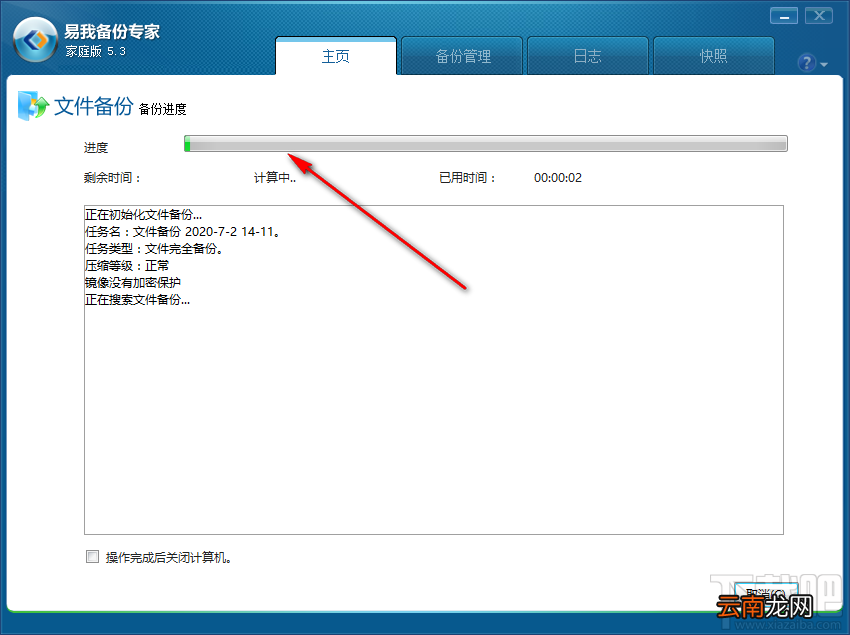The image size is (850, 635).
Task: Click the 备份进度 subtitle text
Action: pyautogui.click(x=163, y=109)
